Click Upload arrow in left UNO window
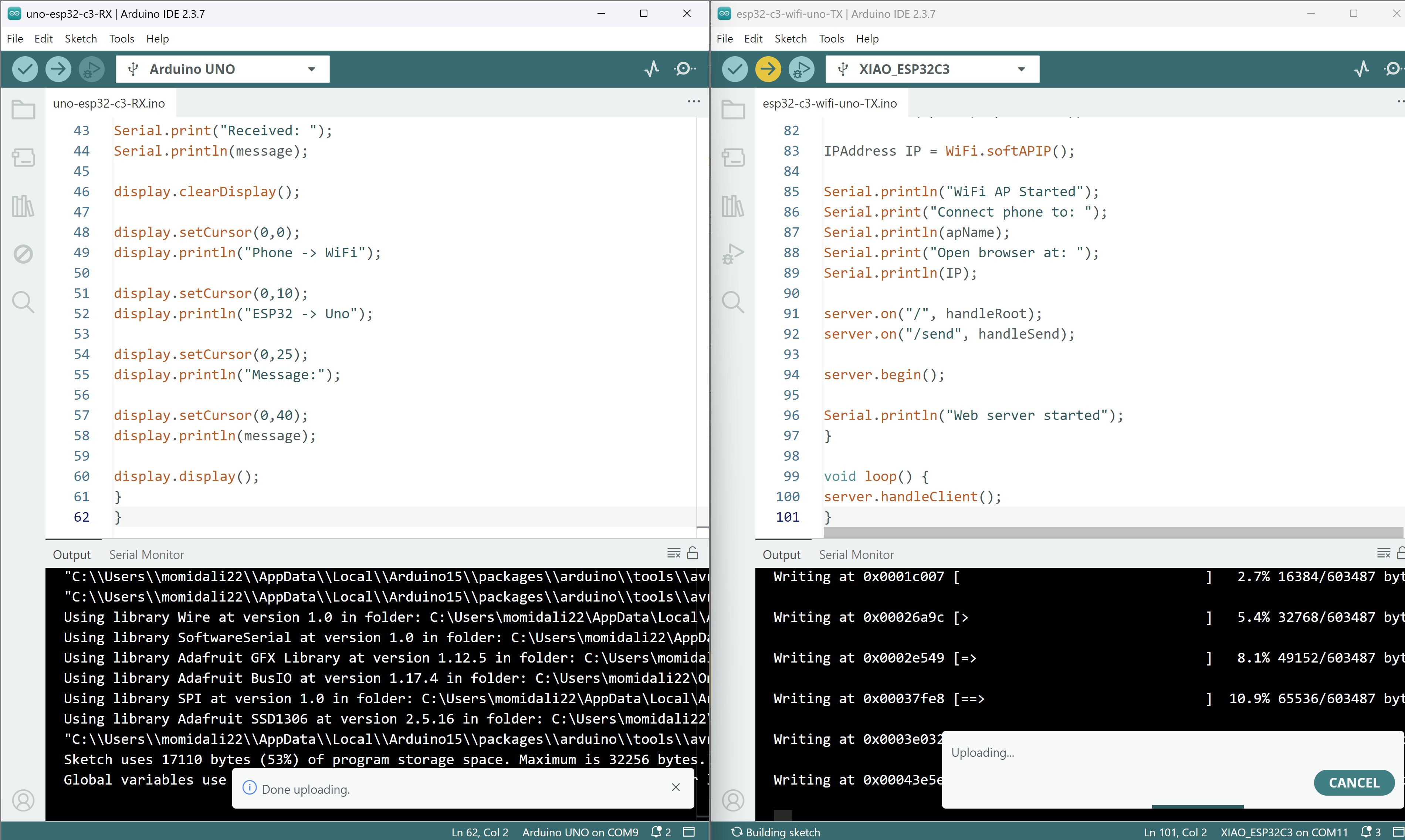The image size is (1405, 840). coord(58,69)
